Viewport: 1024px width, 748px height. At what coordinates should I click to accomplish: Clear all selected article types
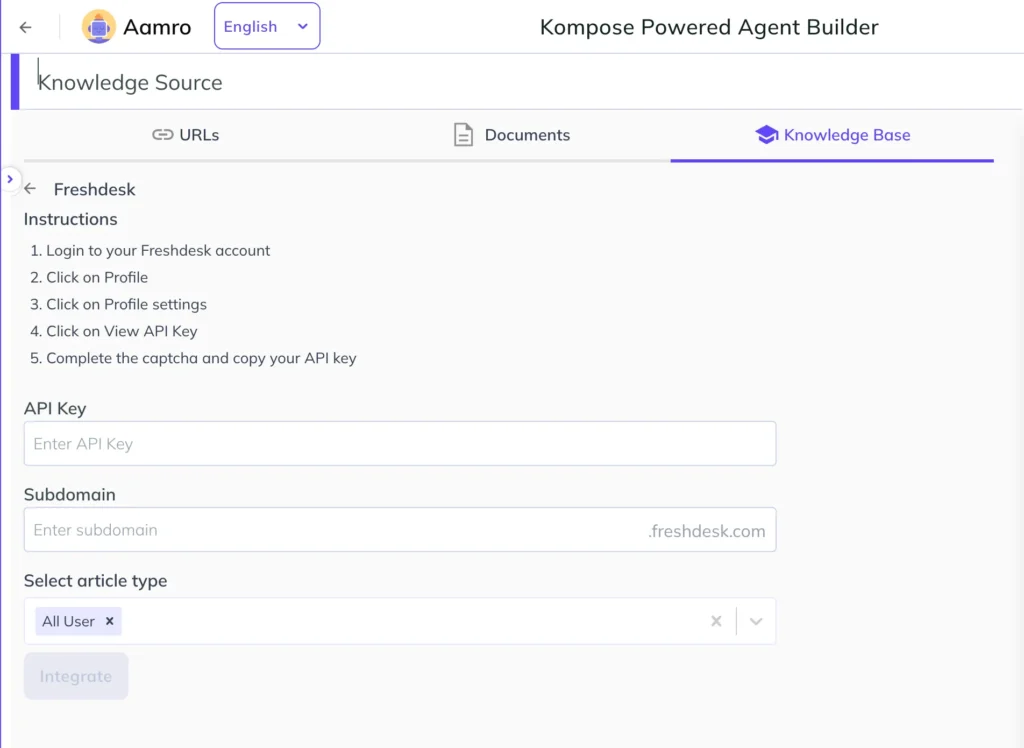tap(716, 621)
